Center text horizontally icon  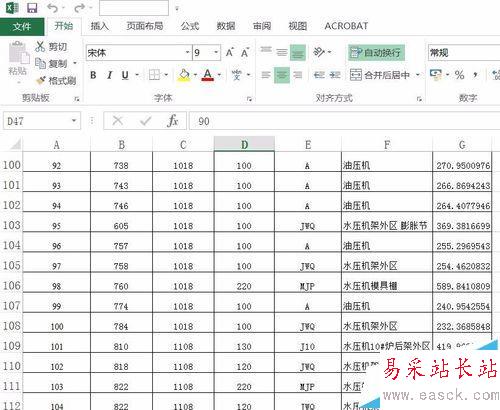(x=282, y=75)
